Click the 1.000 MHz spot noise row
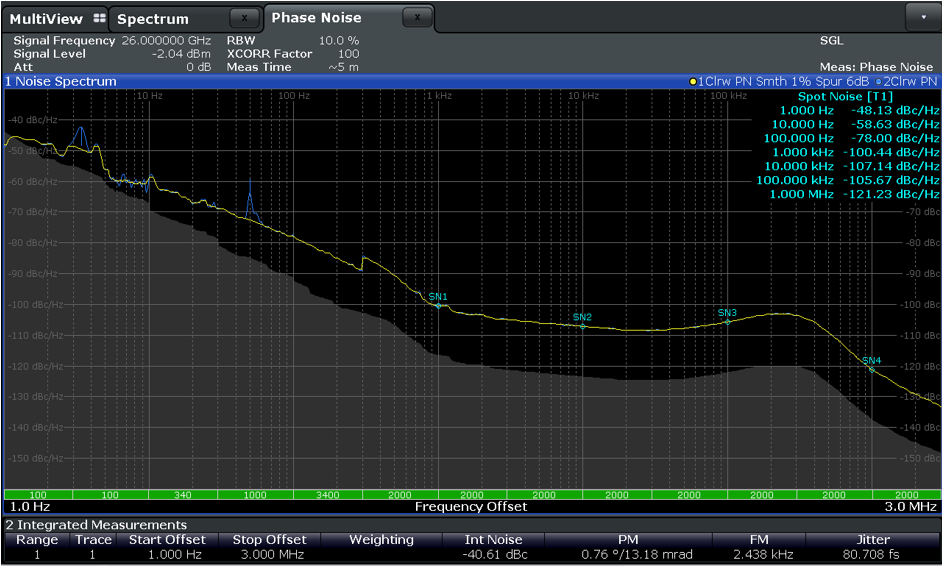Viewport: 942px width, 566px height. [x=854, y=194]
